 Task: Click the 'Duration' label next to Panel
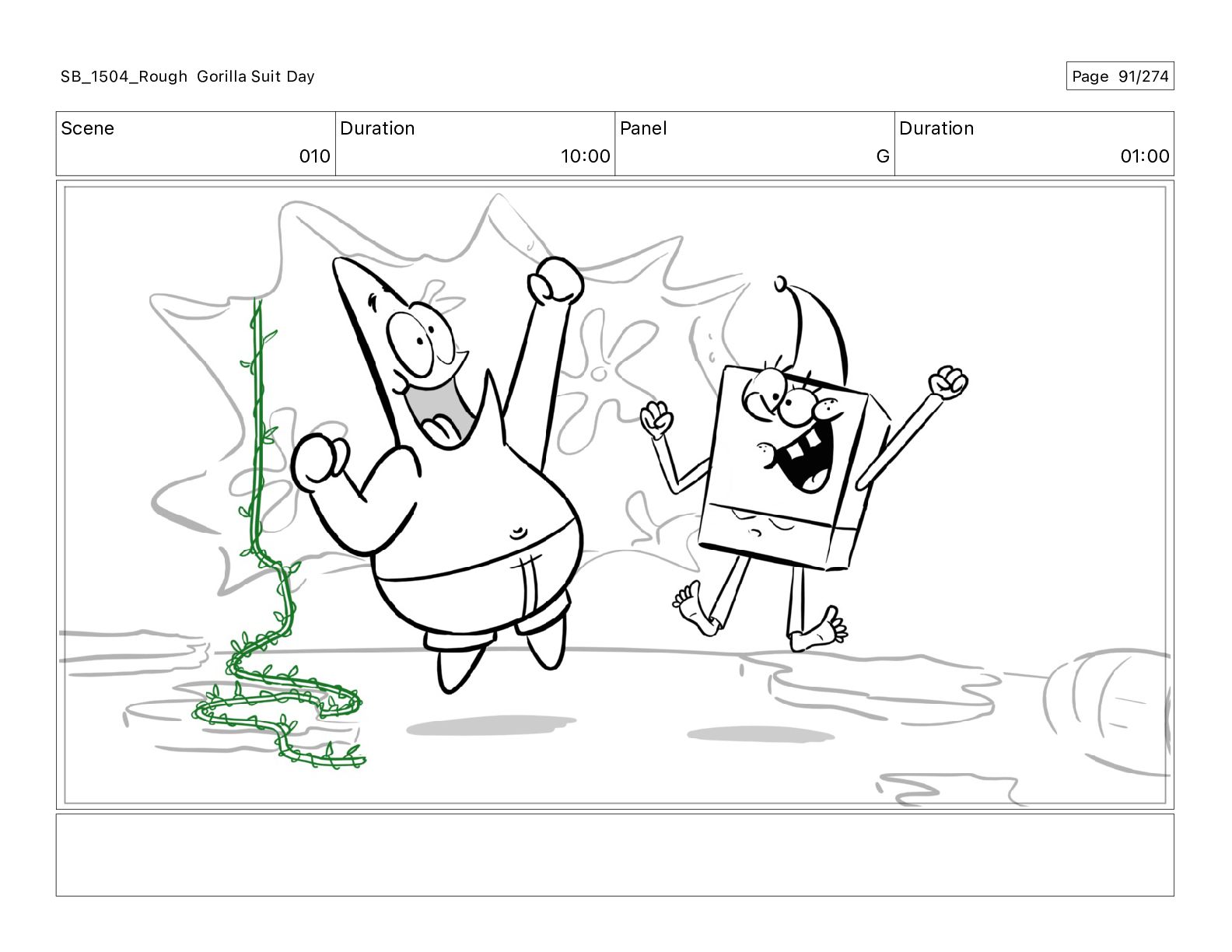pos(936,128)
